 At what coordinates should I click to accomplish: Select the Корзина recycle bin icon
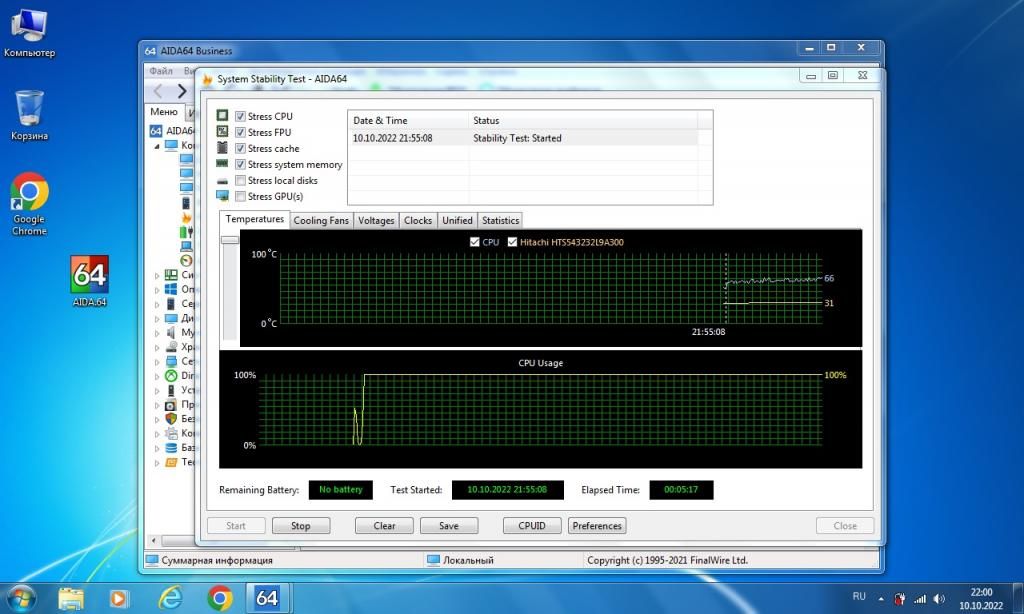point(29,116)
